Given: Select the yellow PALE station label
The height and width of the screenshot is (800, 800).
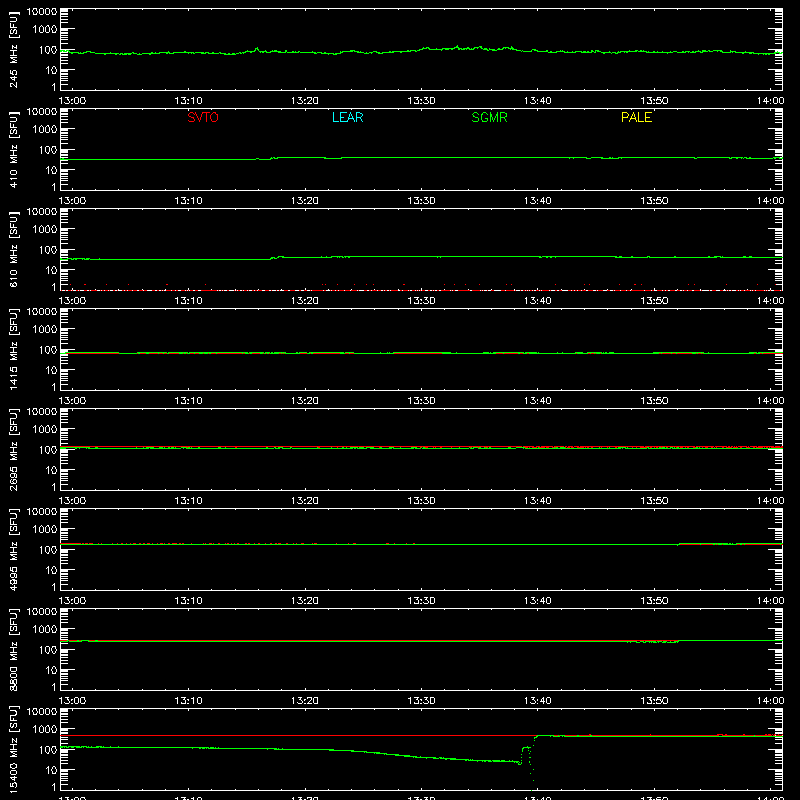Looking at the screenshot, I should (636, 117).
